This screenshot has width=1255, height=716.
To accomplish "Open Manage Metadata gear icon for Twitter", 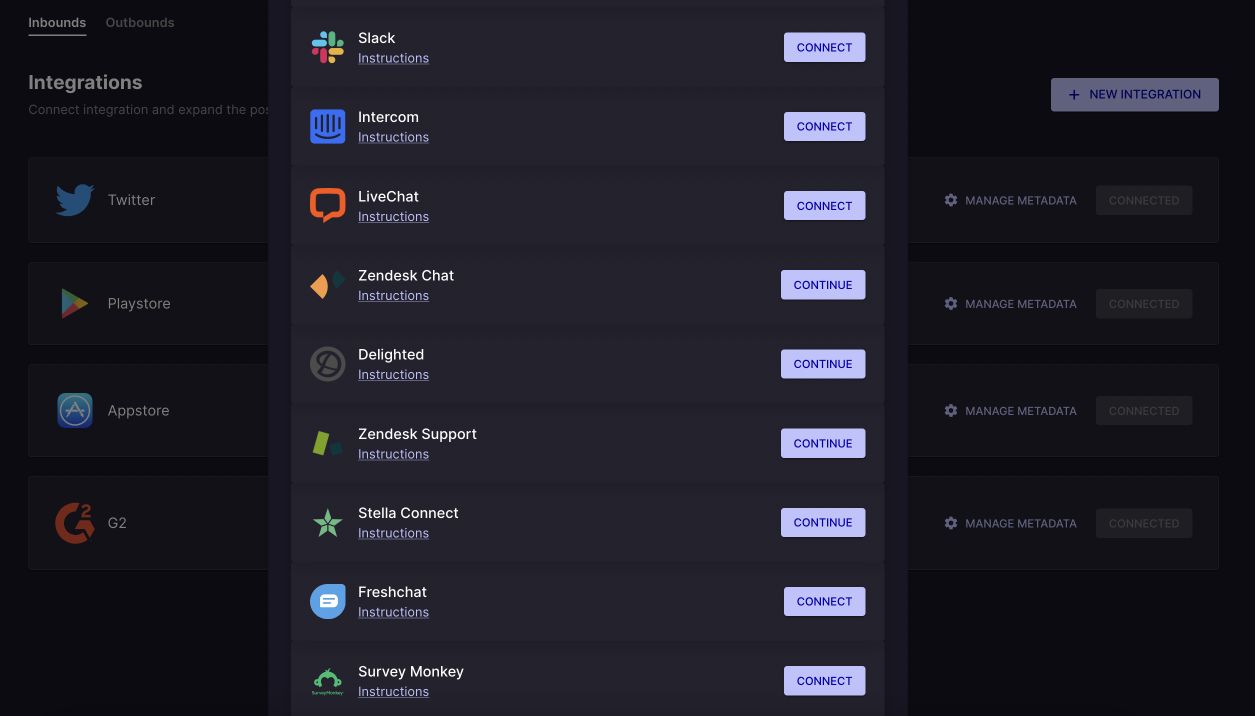I will click(950, 200).
